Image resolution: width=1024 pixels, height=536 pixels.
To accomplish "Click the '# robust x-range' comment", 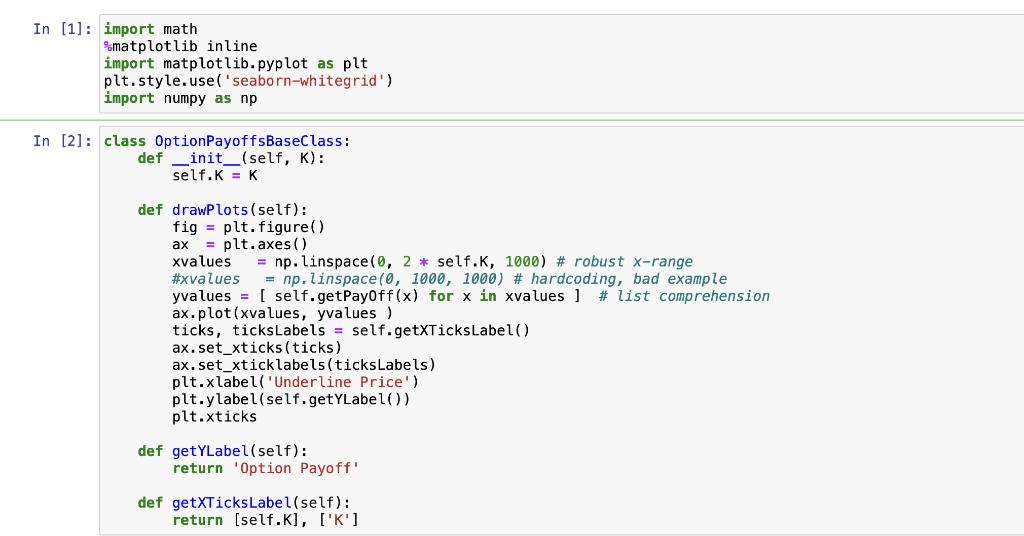I will tap(624, 262).
